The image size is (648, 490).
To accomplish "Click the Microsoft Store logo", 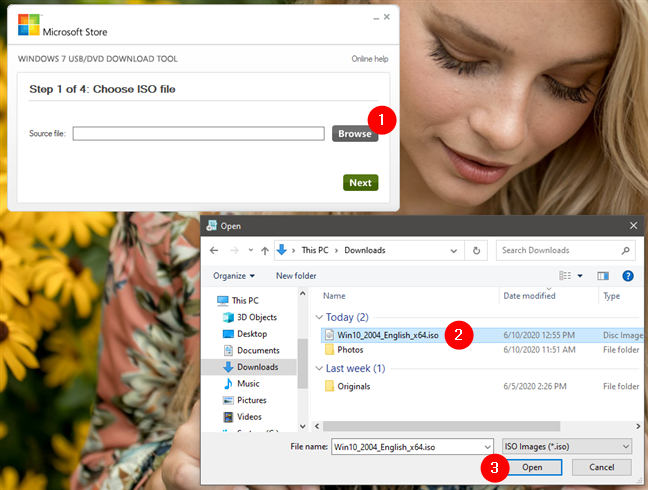I will (29, 25).
